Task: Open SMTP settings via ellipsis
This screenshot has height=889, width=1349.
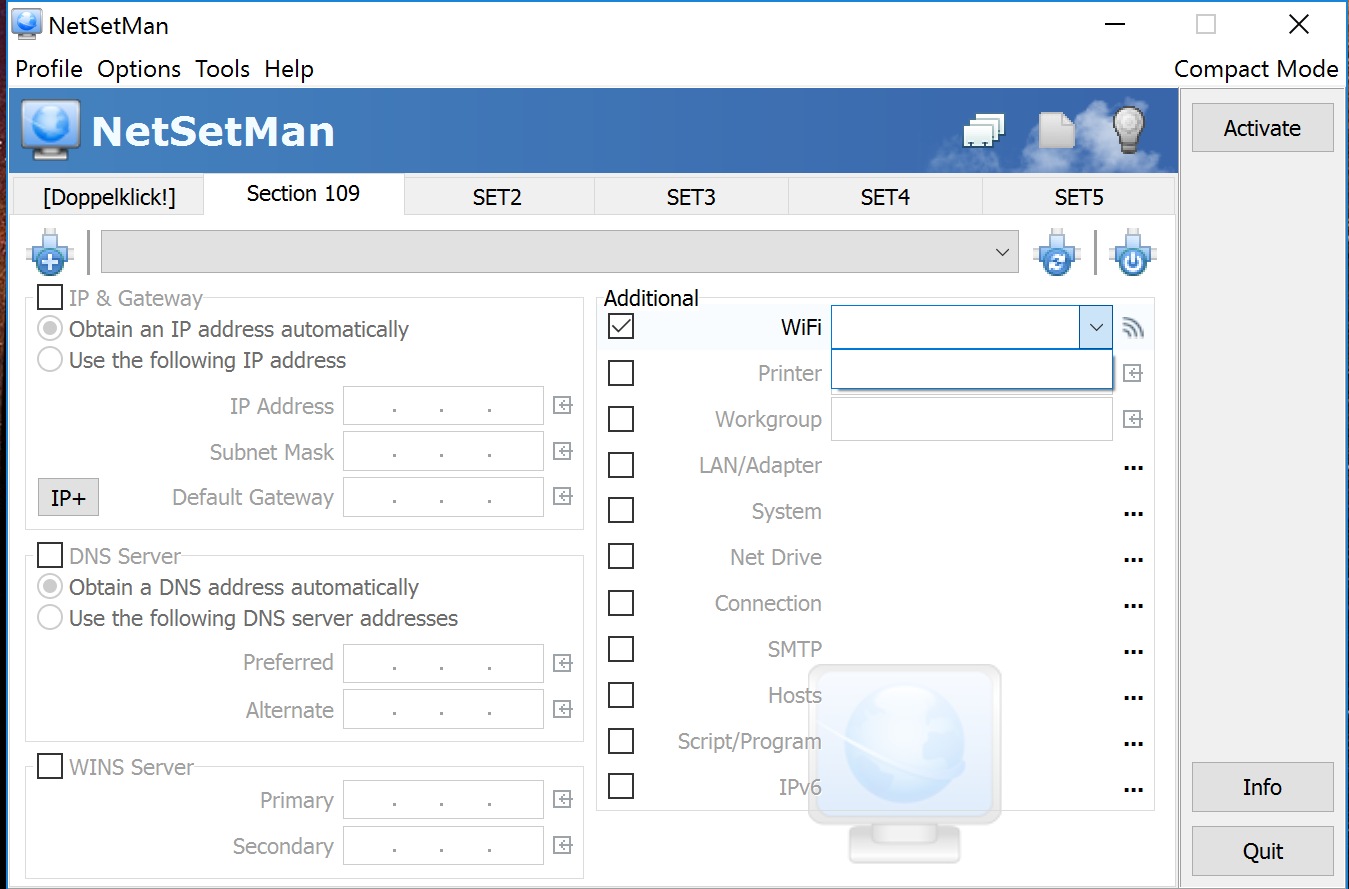Action: [x=1133, y=651]
